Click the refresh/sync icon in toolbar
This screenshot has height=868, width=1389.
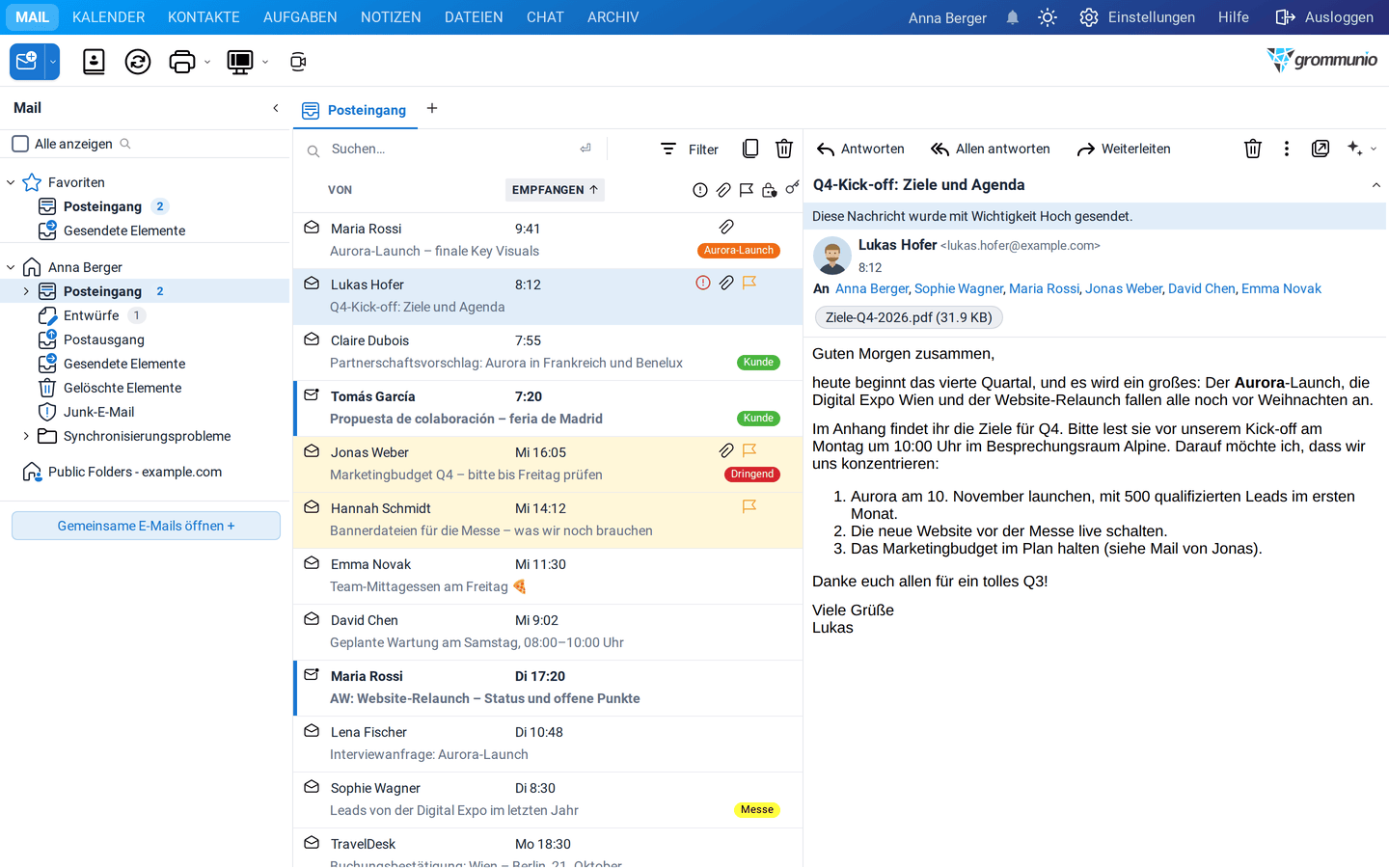(138, 62)
